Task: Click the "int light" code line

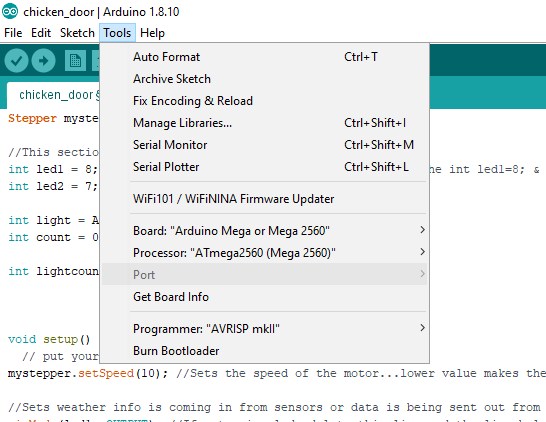Action: click(x=53, y=220)
